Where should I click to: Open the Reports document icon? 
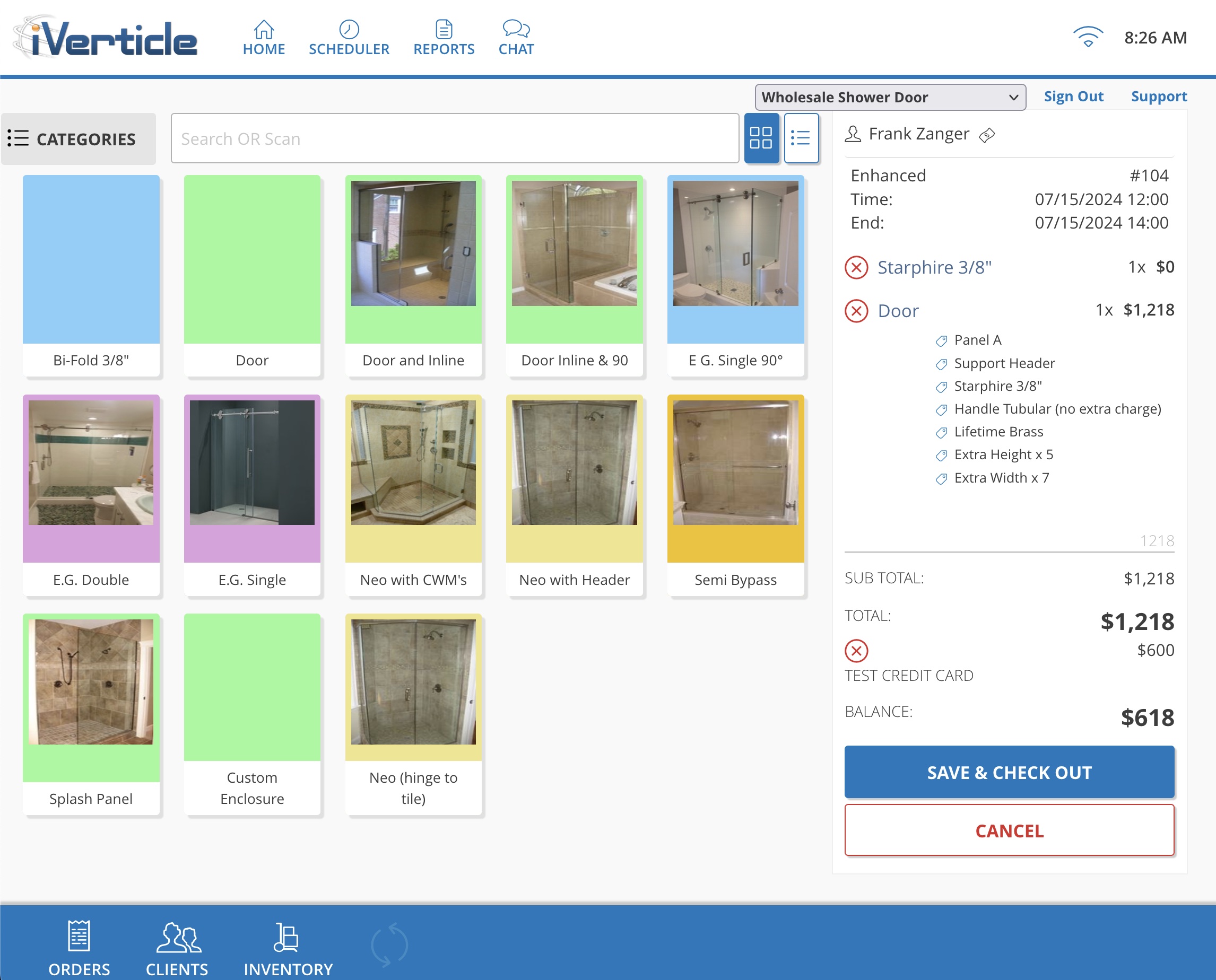[444, 29]
